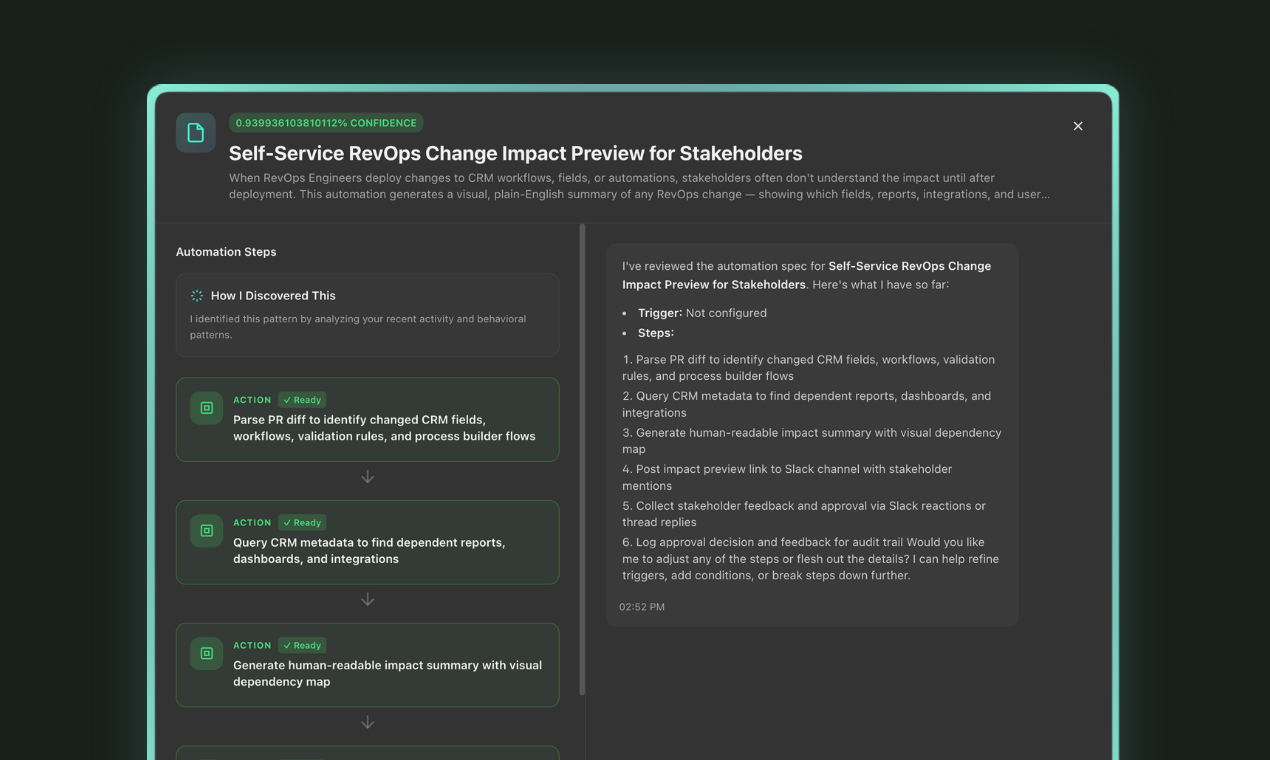The width and height of the screenshot is (1270, 760).
Task: Expand the arrow below the Query CRM metadata step
Action: click(x=367, y=599)
